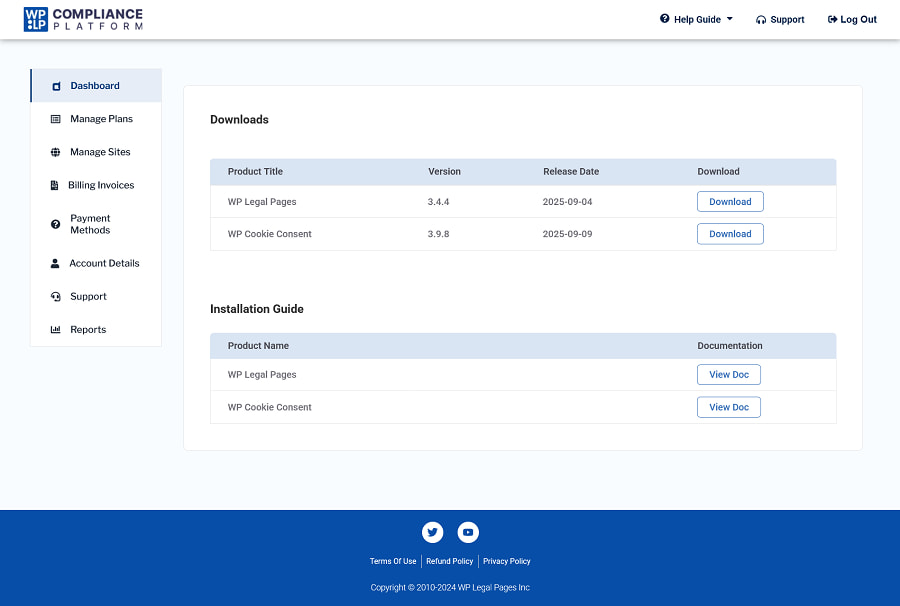
Task: Click the Manage Sites globe icon
Action: [x=56, y=152]
